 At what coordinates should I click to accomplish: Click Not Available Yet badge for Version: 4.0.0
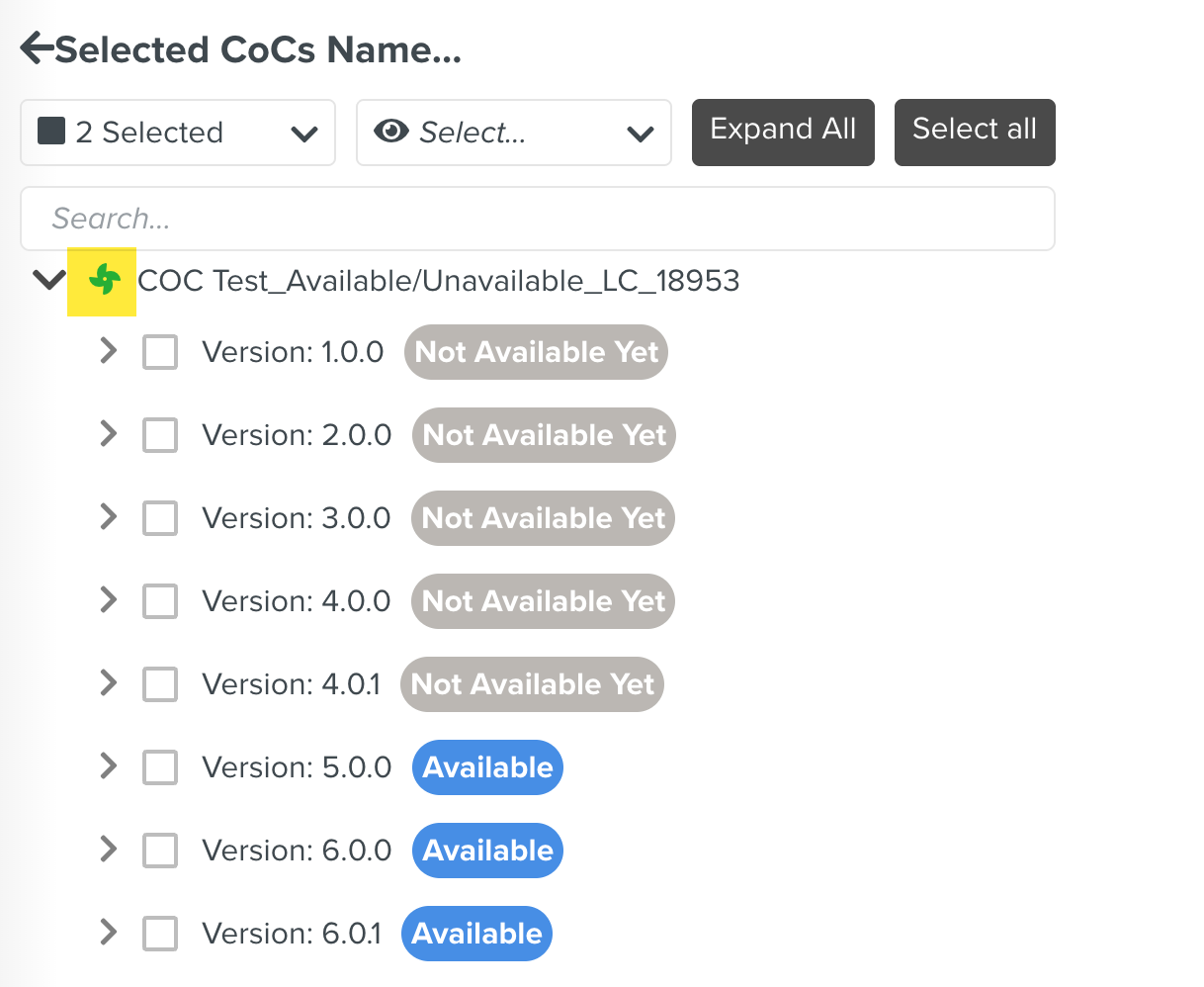coord(543,601)
